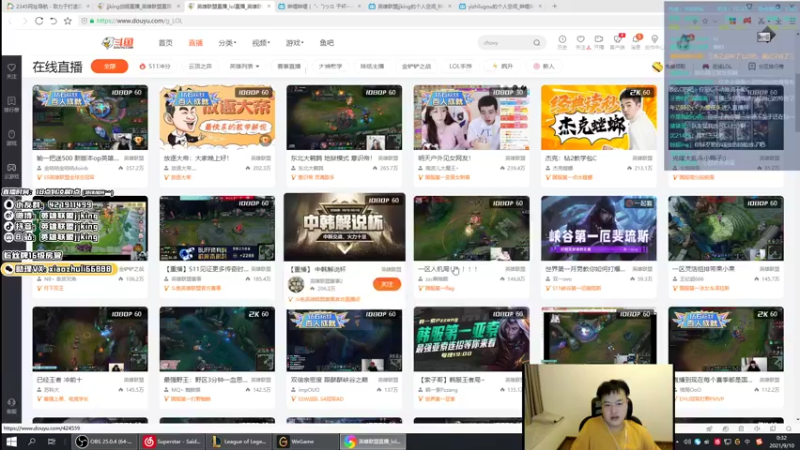Expand the 英雄列表 dropdown pill
The image size is (800, 450).
[x=244, y=66]
